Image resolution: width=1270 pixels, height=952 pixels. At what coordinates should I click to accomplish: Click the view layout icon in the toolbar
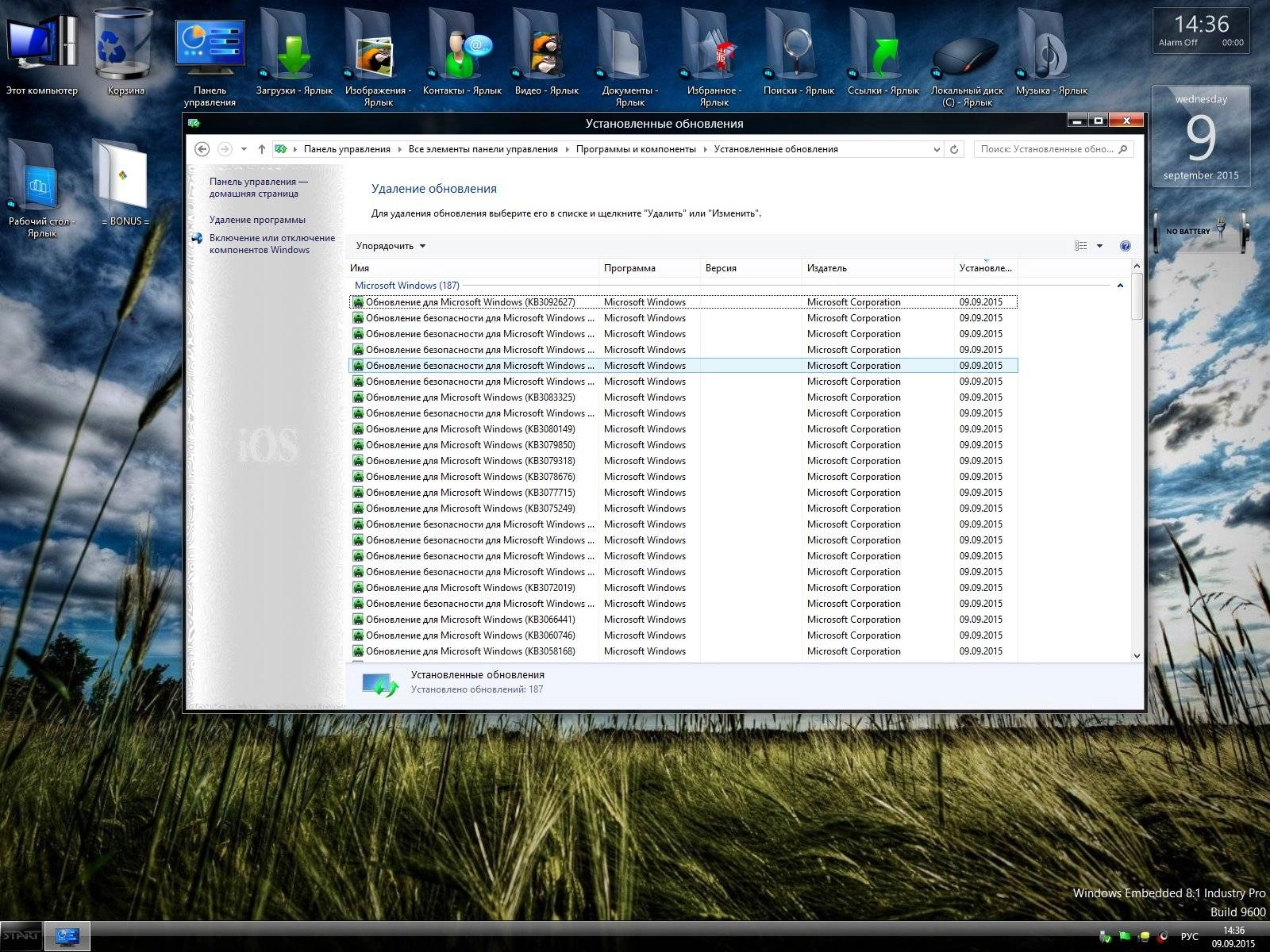point(1081,246)
